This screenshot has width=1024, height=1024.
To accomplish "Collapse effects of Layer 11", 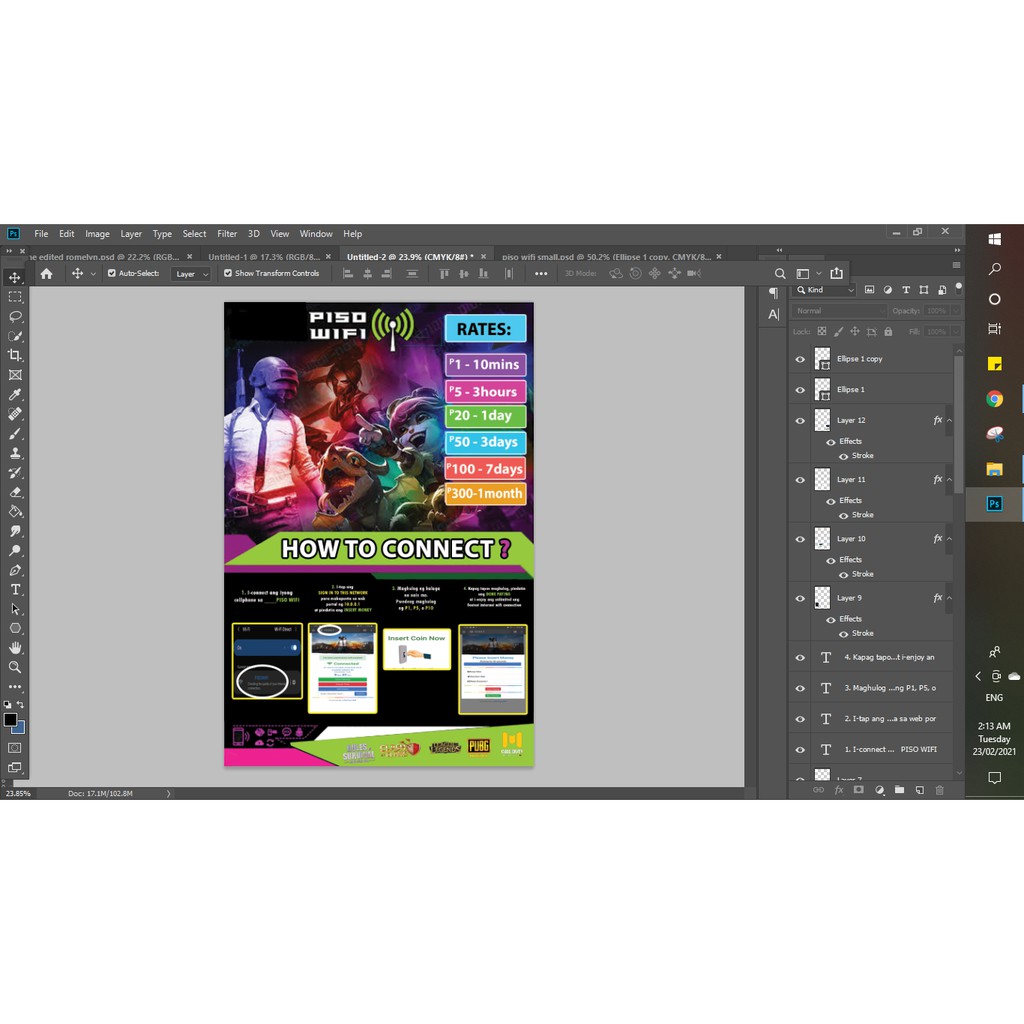I will point(949,480).
